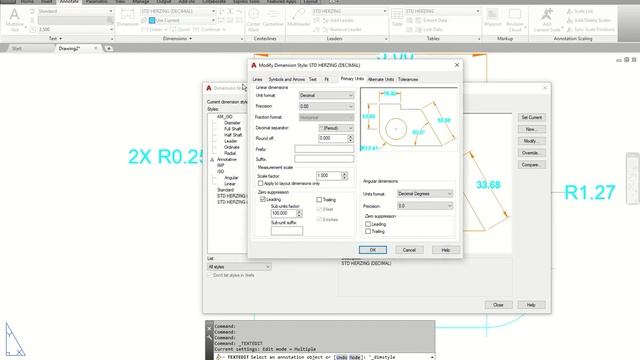
Task: Select the Revision Cloud tool
Action: coord(515,19)
